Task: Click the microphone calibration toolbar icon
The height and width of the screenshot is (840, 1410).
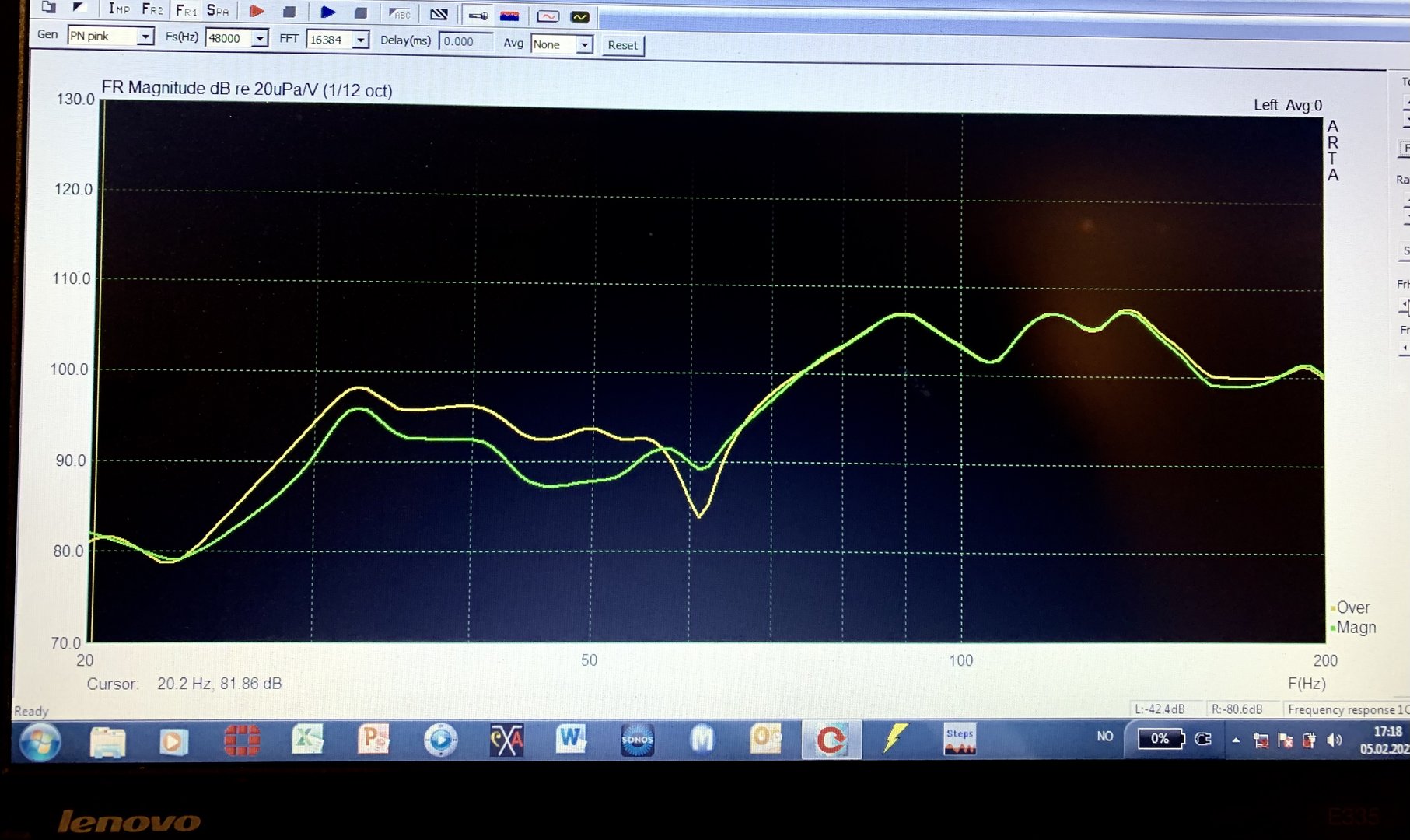Action: tap(478, 16)
